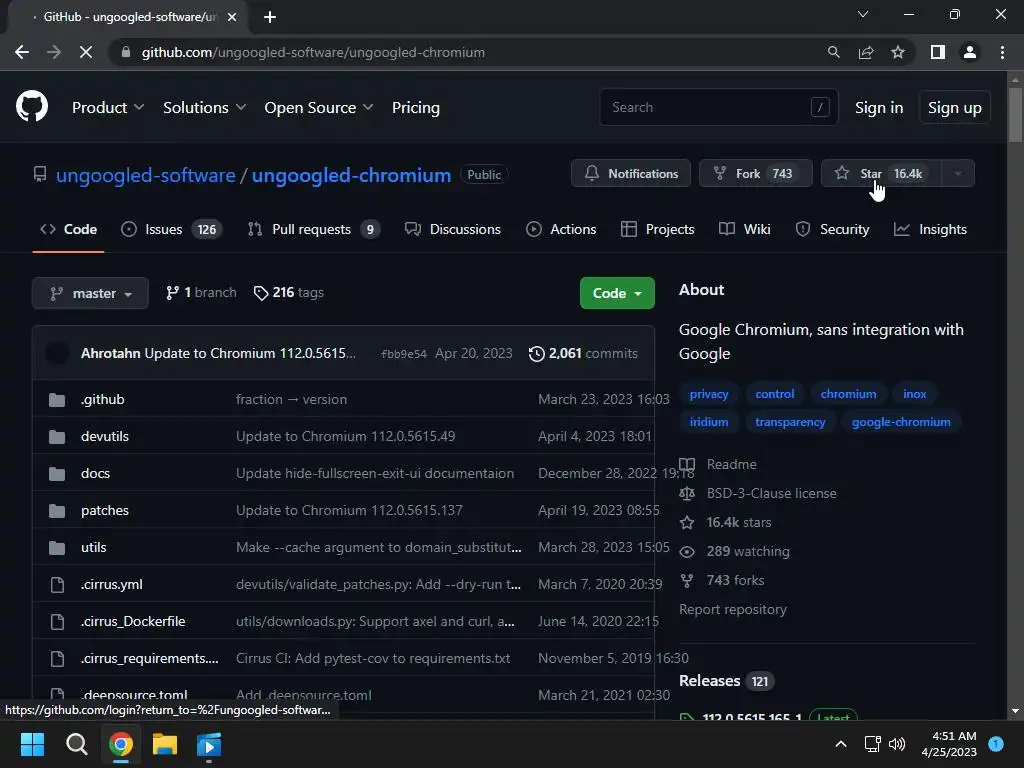Click the share page icon in address bar
Image resolution: width=1024 pixels, height=768 pixels.
(866, 52)
